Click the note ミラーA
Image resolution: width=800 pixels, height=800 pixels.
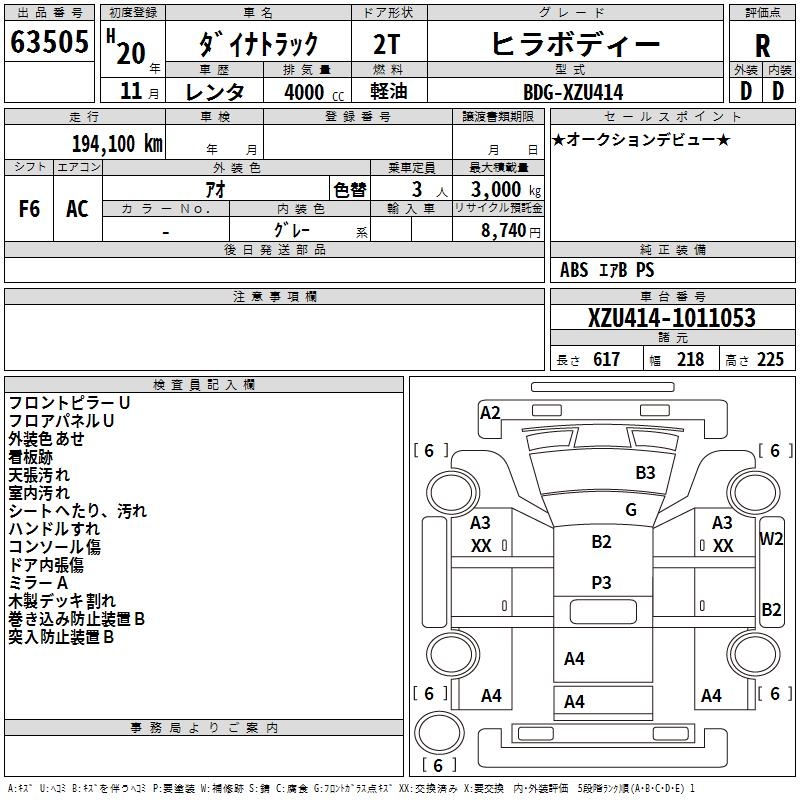[x=38, y=583]
